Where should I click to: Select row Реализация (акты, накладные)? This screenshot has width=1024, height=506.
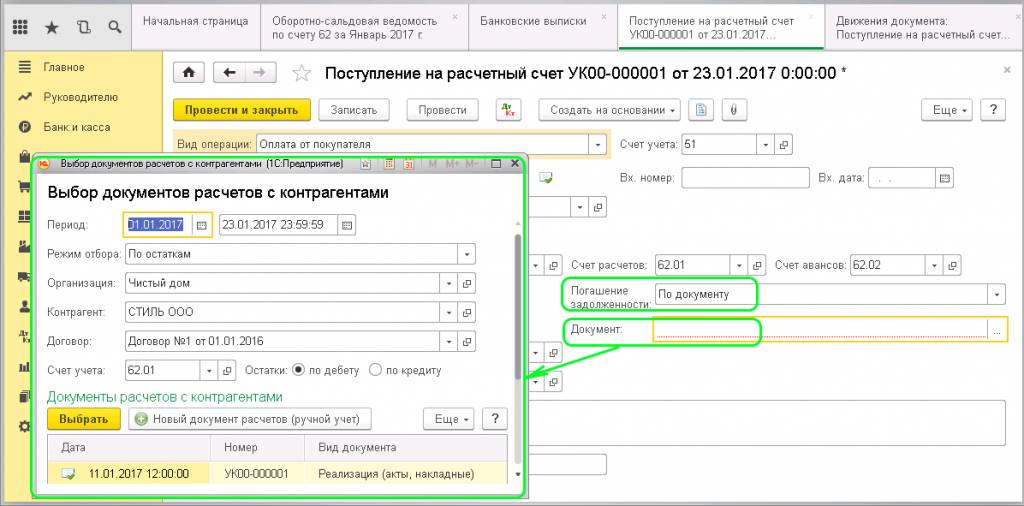278,474
